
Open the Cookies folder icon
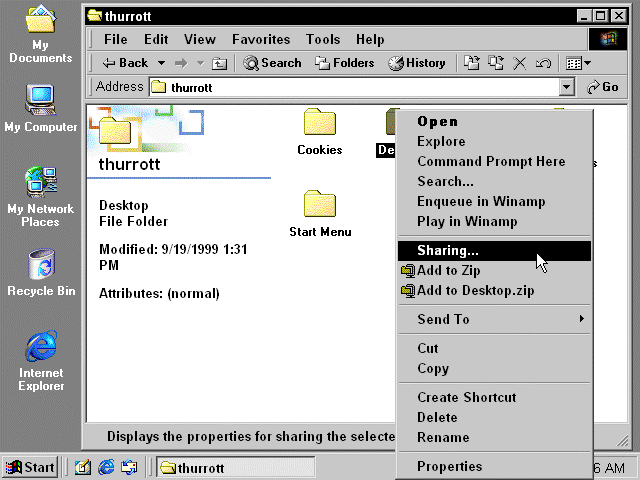click(x=319, y=123)
